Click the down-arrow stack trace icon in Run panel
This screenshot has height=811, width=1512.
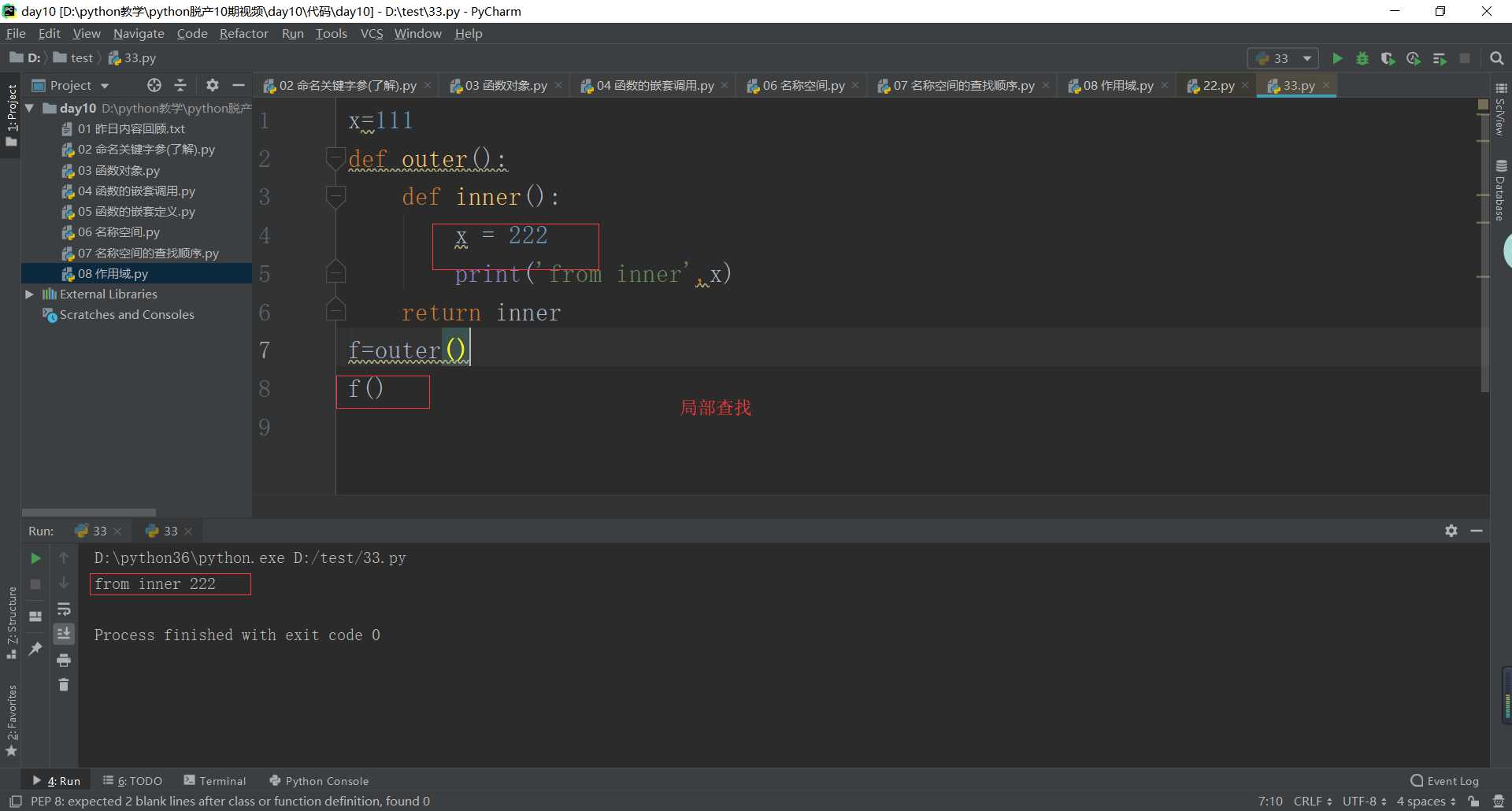64,583
